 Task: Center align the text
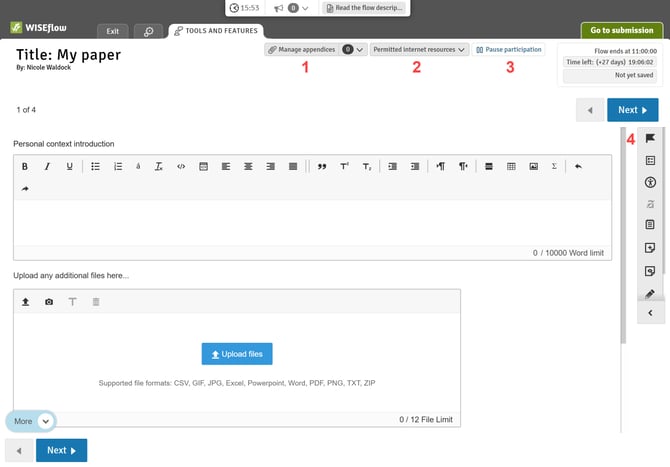(x=248, y=167)
